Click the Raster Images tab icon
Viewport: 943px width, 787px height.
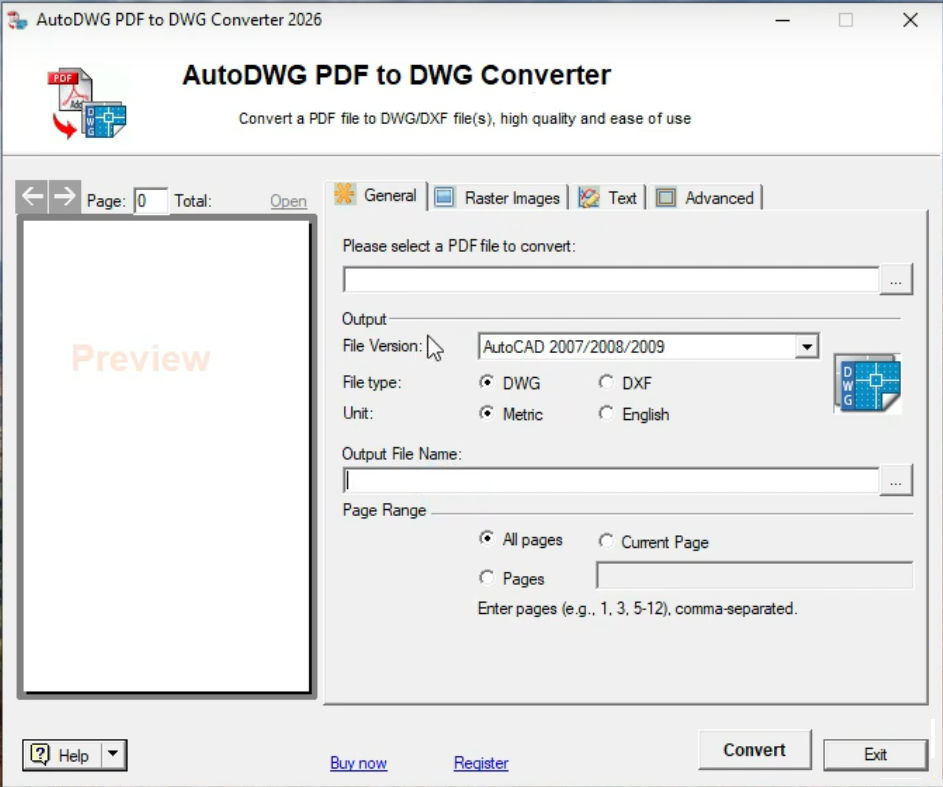(443, 197)
